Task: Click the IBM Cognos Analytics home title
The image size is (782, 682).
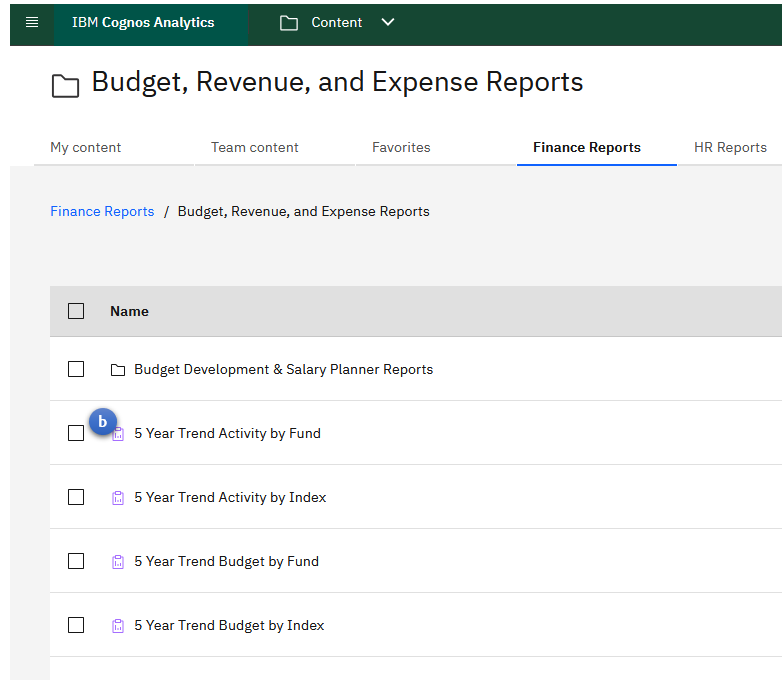Action: 143,22
